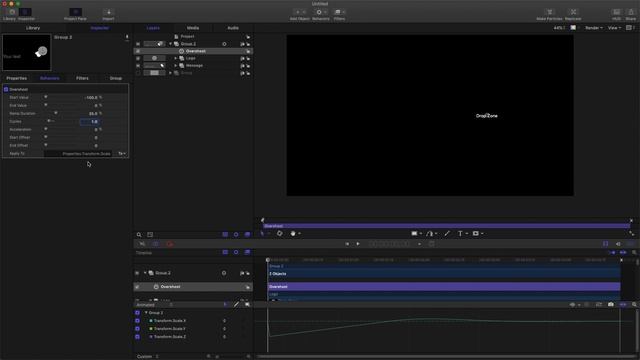
Task: Collapse Group 2 in Timeline list
Action: click(145, 273)
